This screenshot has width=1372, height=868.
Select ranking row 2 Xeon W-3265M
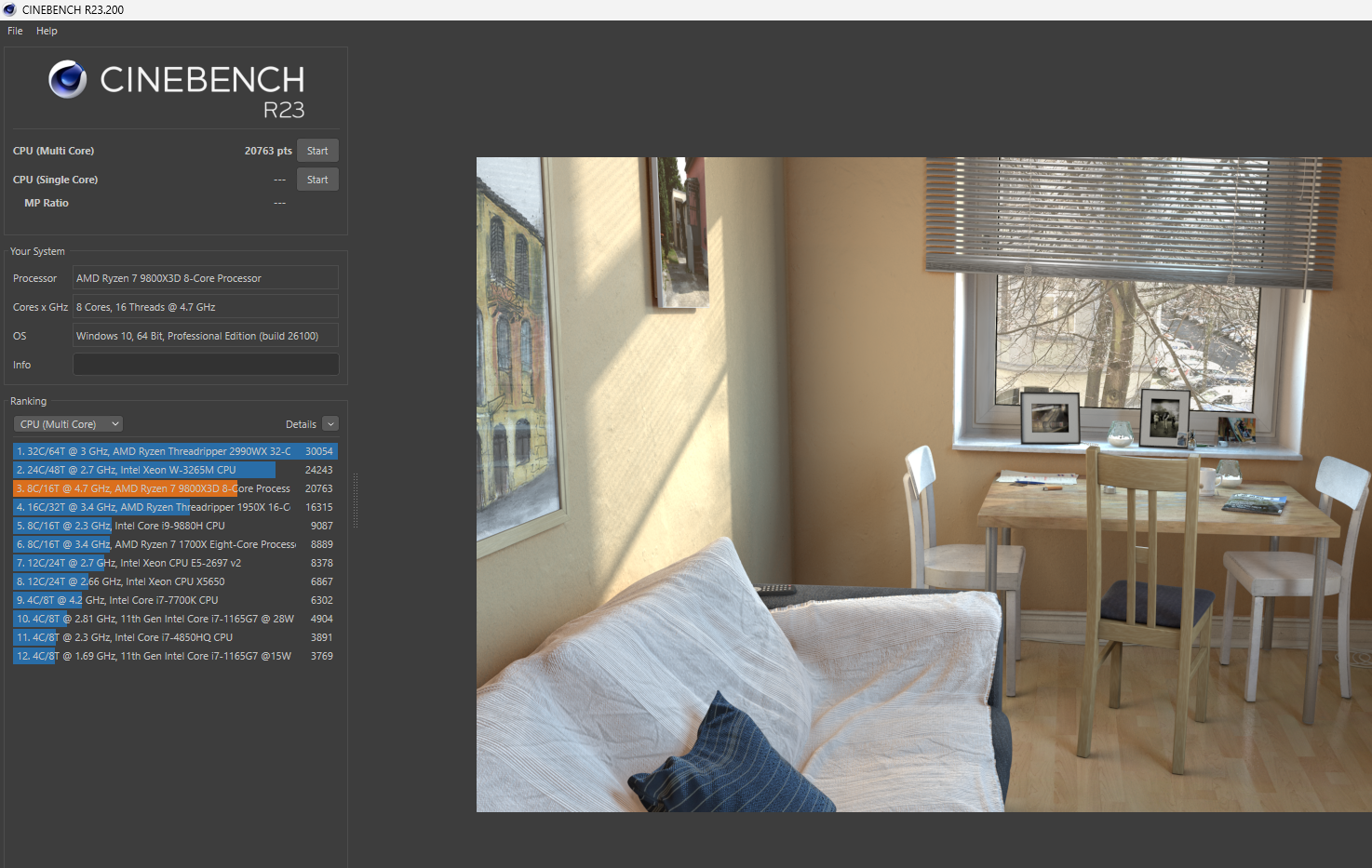175,470
